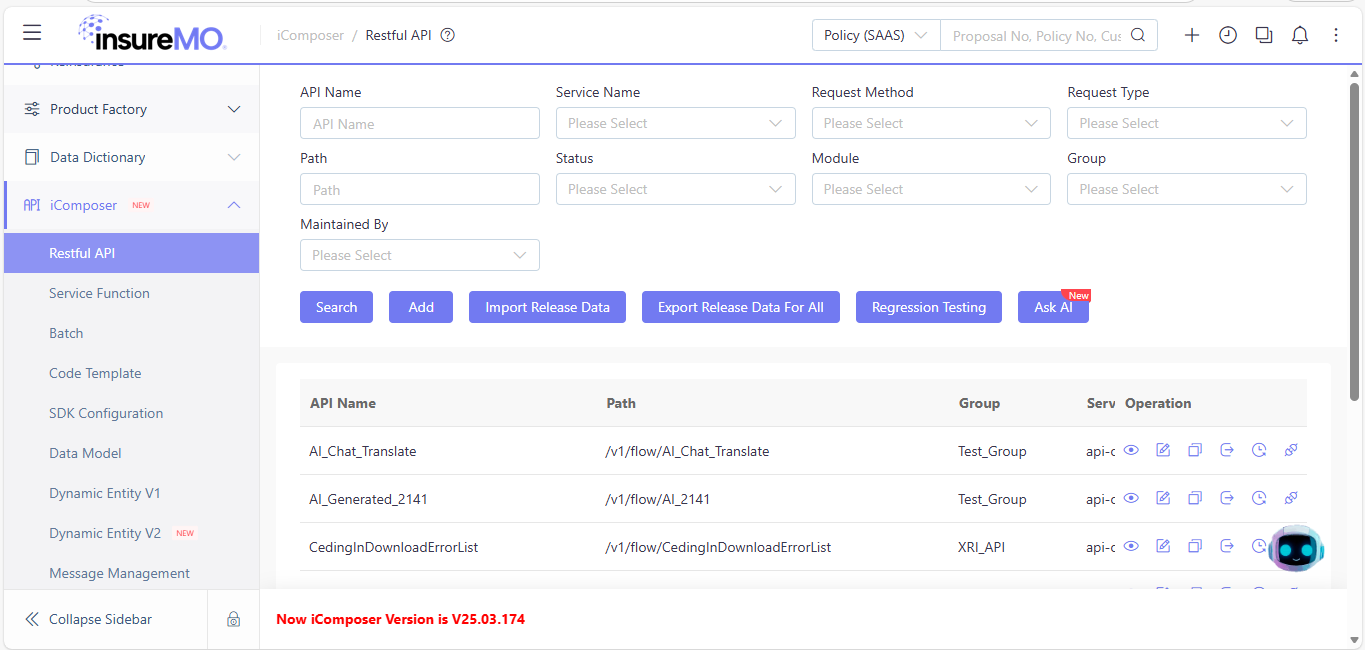Copy the CedingInDownloadErrorList API
This screenshot has height=650, width=1365.
[x=1195, y=546]
